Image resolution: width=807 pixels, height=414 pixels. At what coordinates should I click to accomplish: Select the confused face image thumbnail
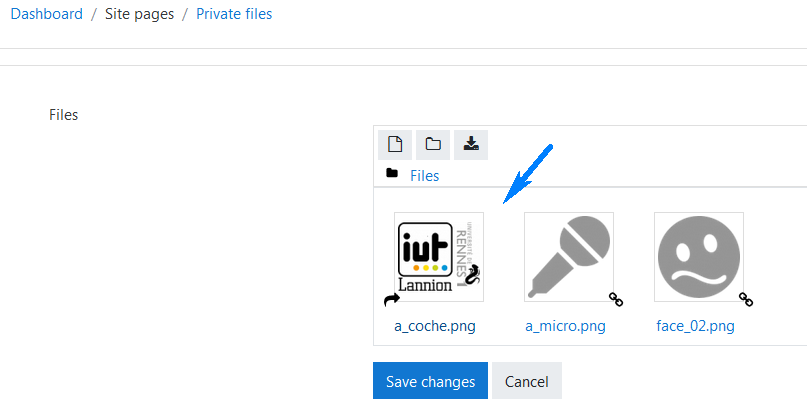(699, 257)
